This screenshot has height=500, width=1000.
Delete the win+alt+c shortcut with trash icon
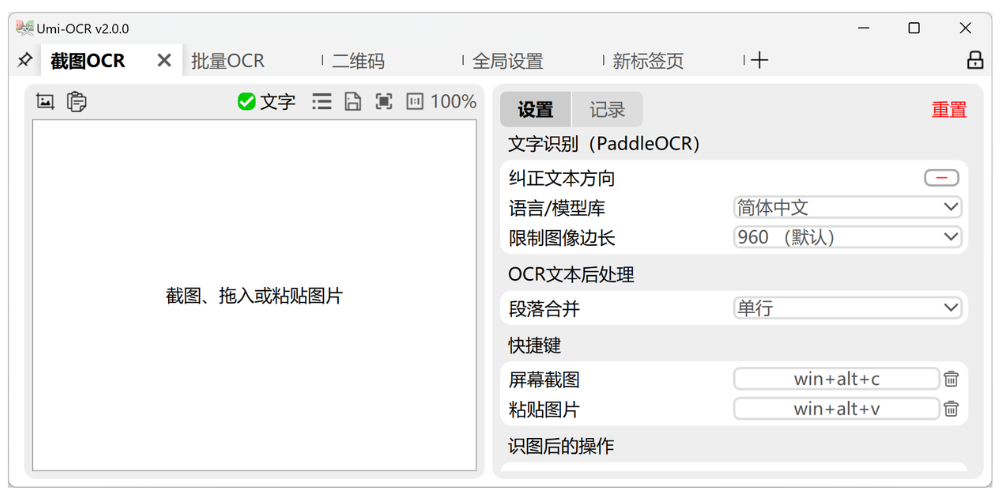tap(951, 379)
